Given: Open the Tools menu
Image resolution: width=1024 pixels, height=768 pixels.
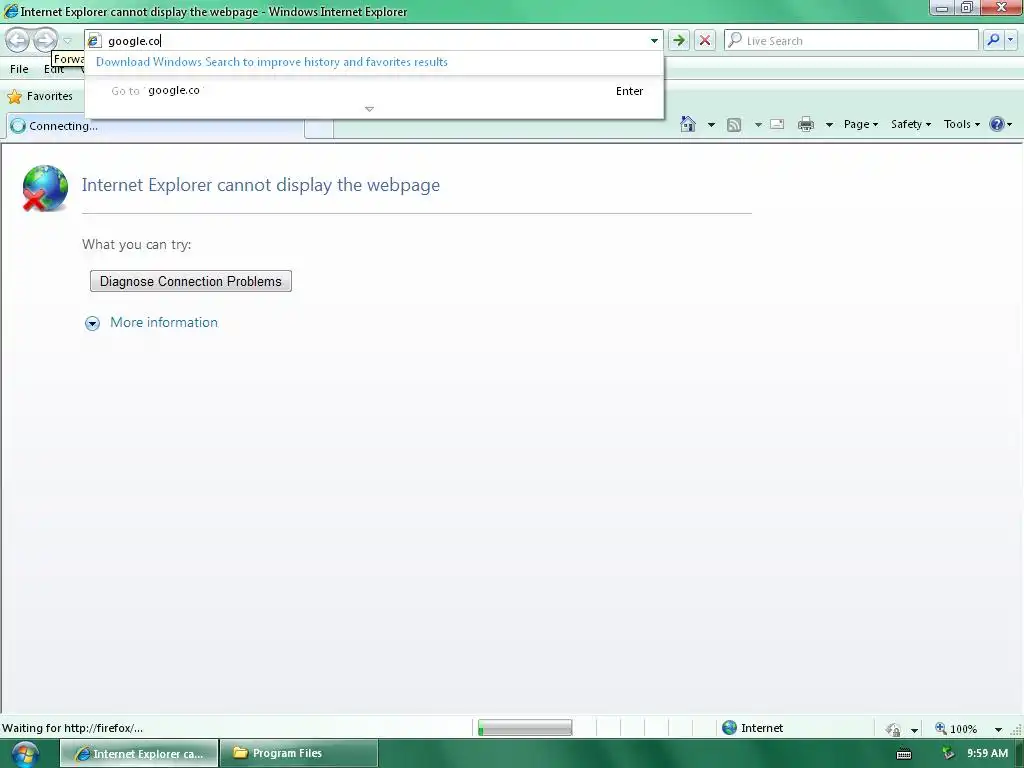Looking at the screenshot, I should 962,124.
